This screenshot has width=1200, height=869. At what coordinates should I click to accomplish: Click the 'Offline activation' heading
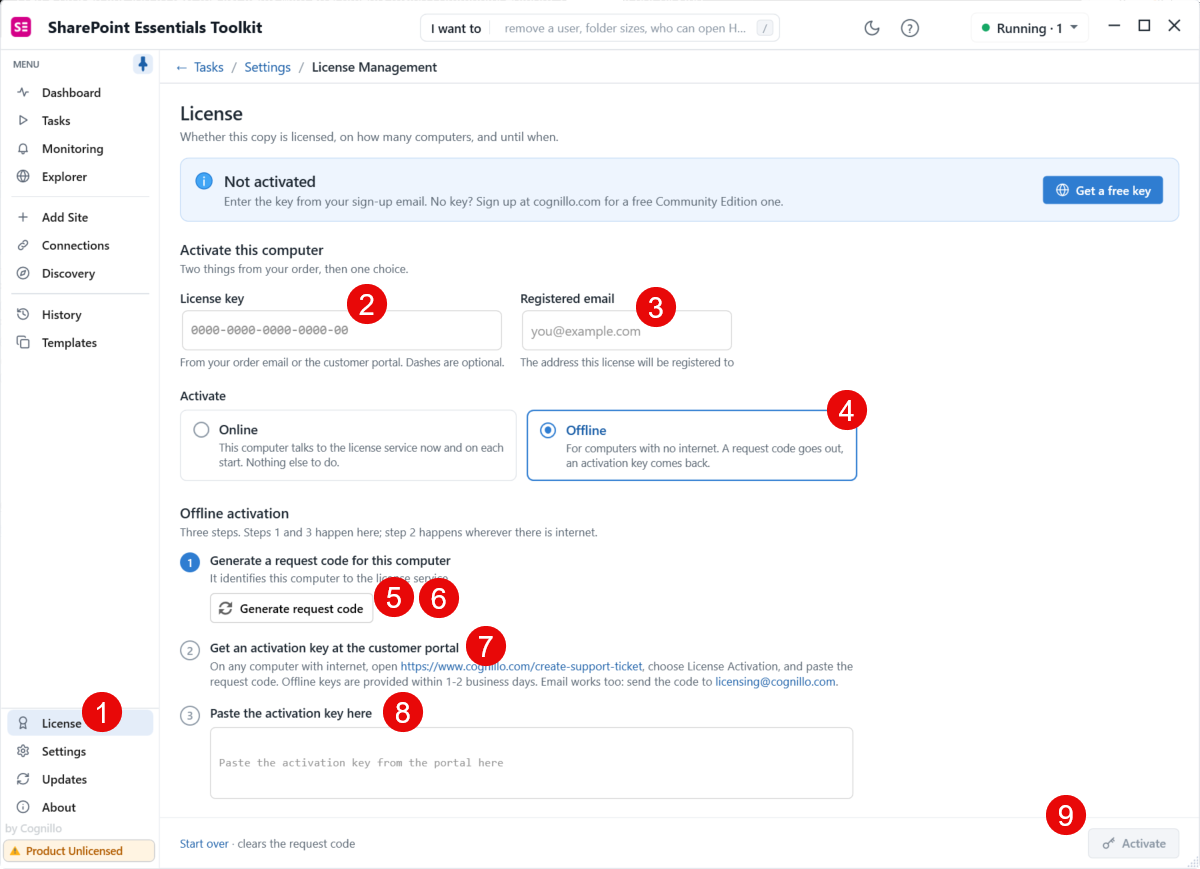[234, 513]
